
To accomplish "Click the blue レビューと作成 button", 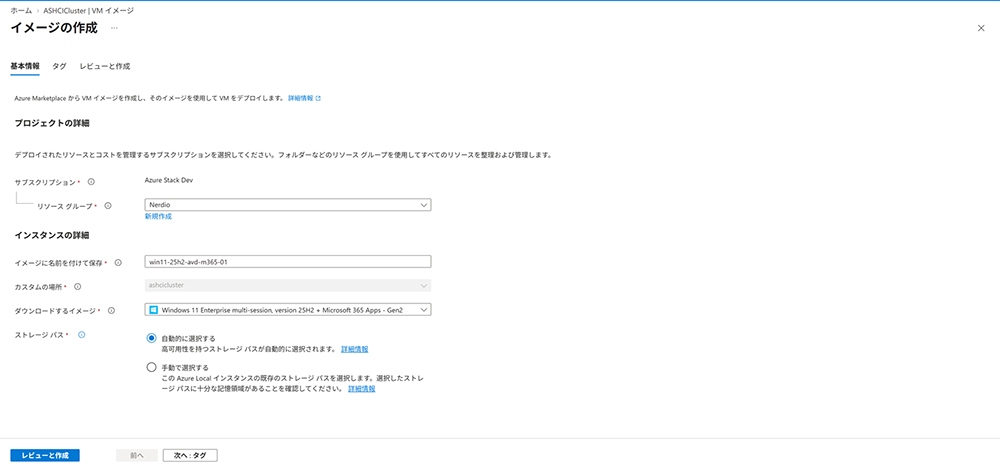I will (x=45, y=455).
